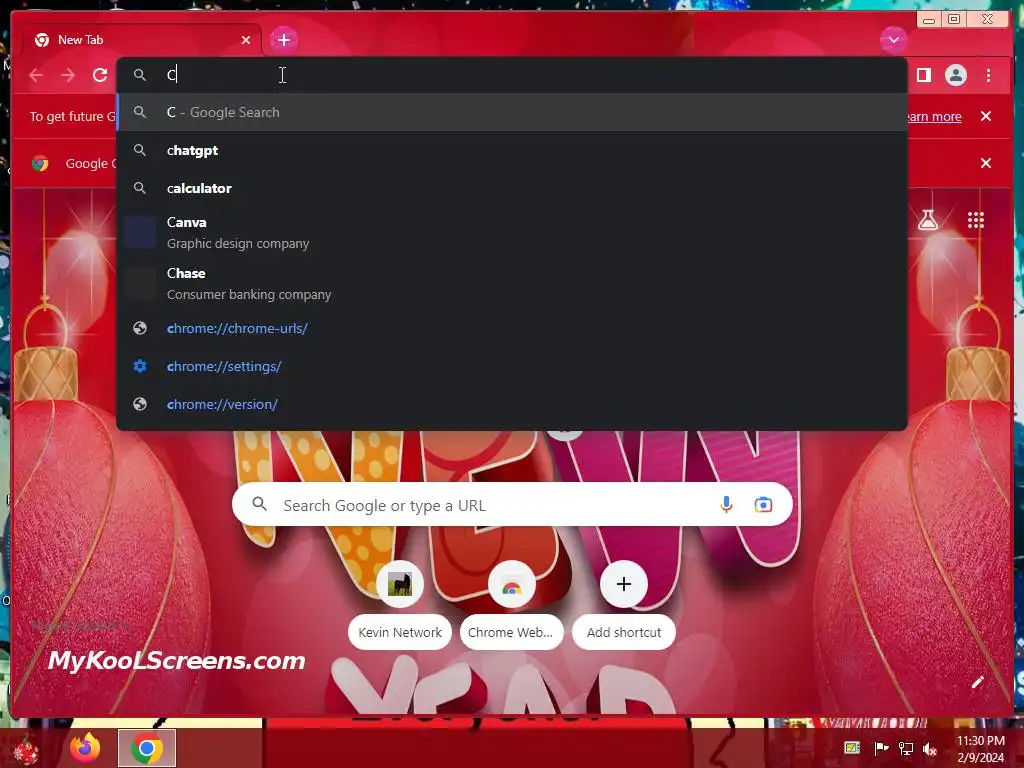Select the 'C - Google Search' suggestion
This screenshot has width=1024, height=768.
(x=512, y=112)
